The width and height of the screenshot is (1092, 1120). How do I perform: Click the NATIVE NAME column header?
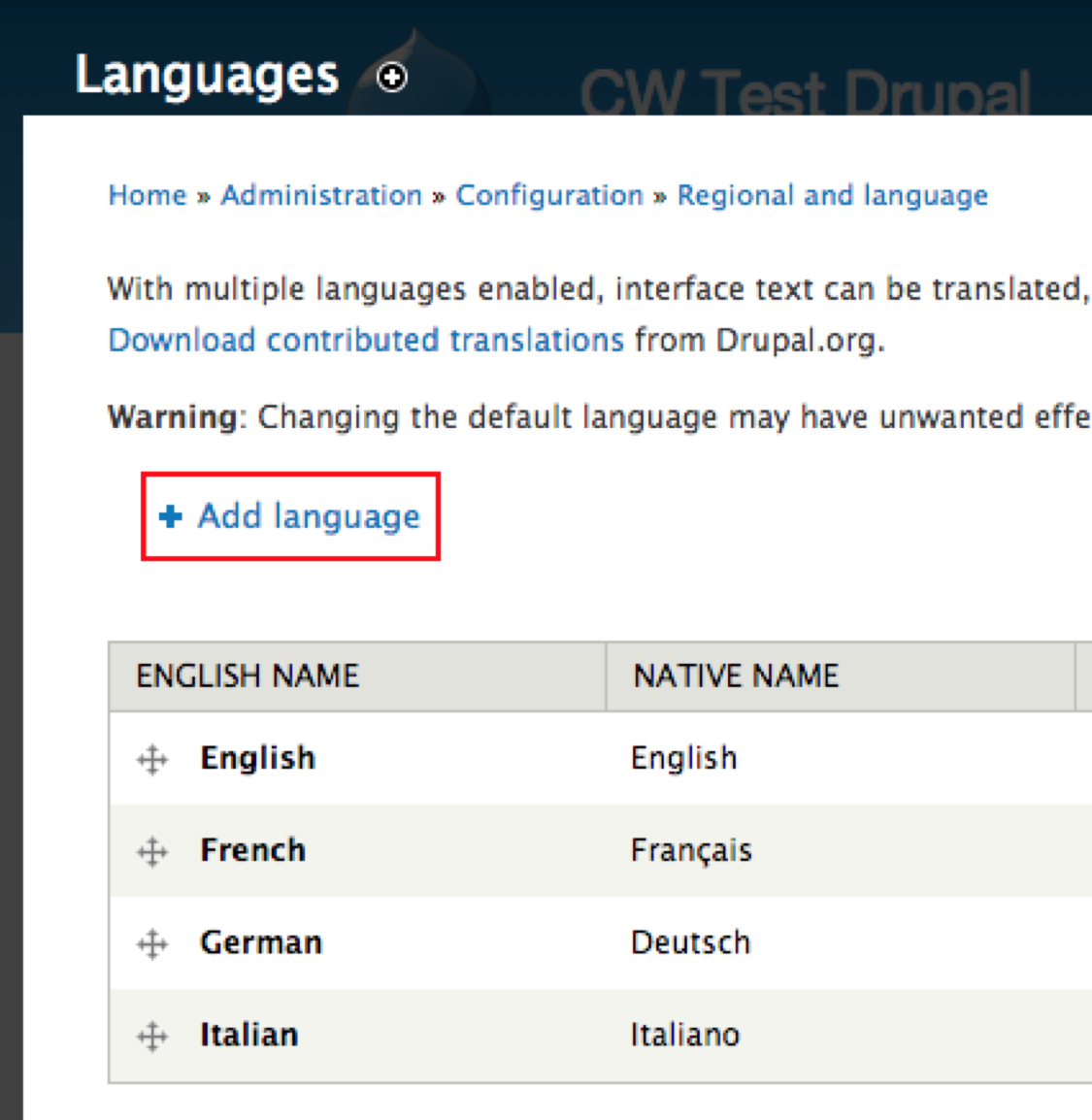point(736,675)
